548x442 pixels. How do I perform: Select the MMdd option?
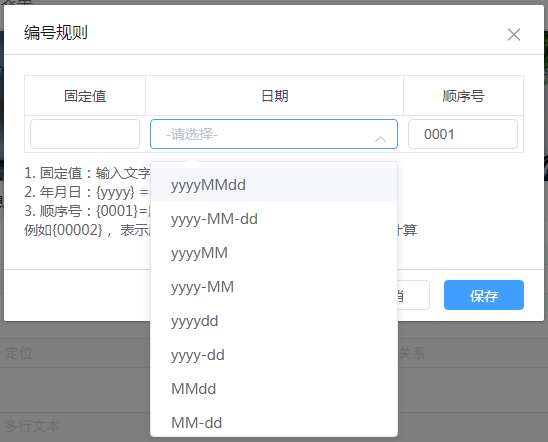[x=274, y=389]
